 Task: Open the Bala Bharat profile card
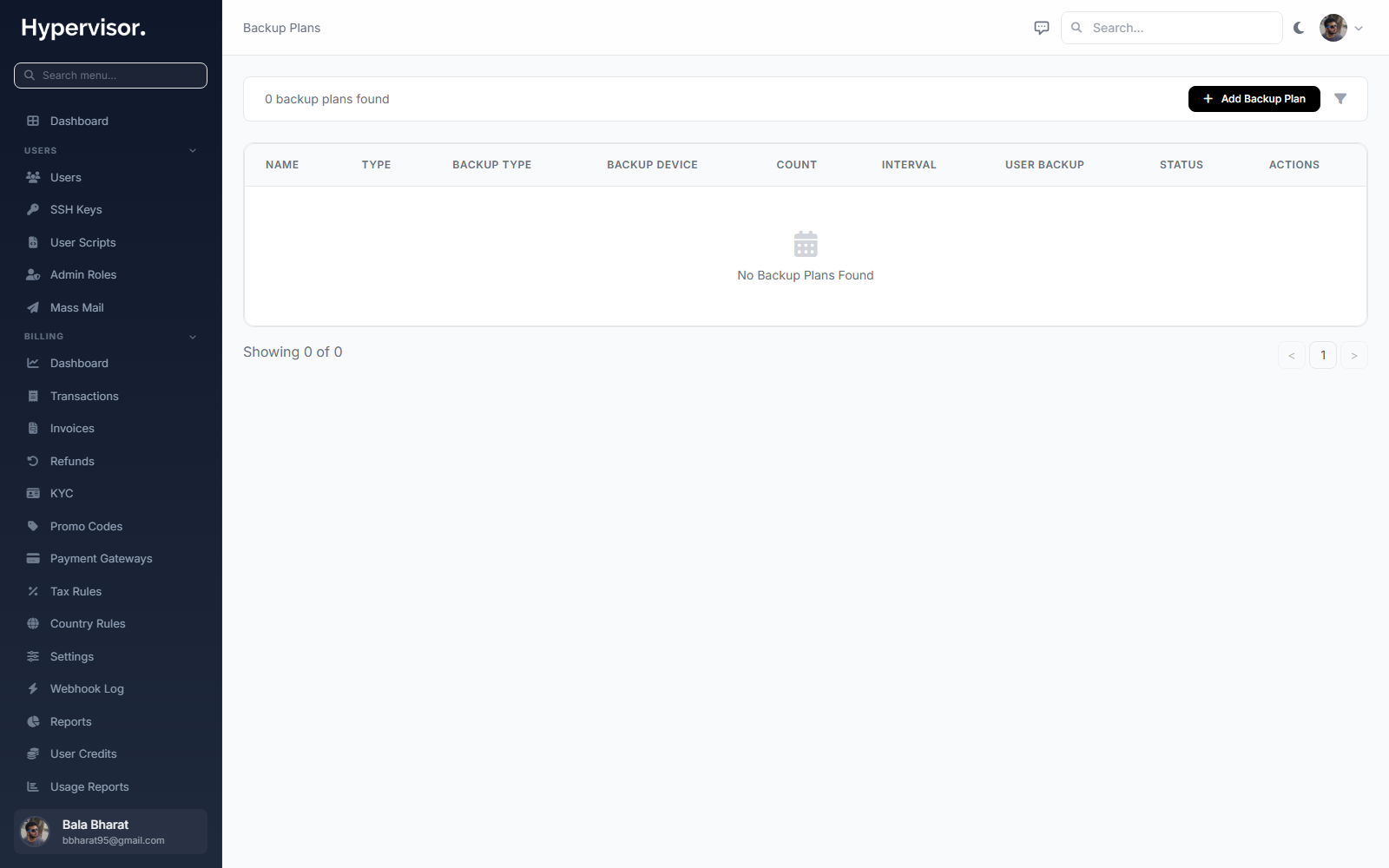point(111,832)
